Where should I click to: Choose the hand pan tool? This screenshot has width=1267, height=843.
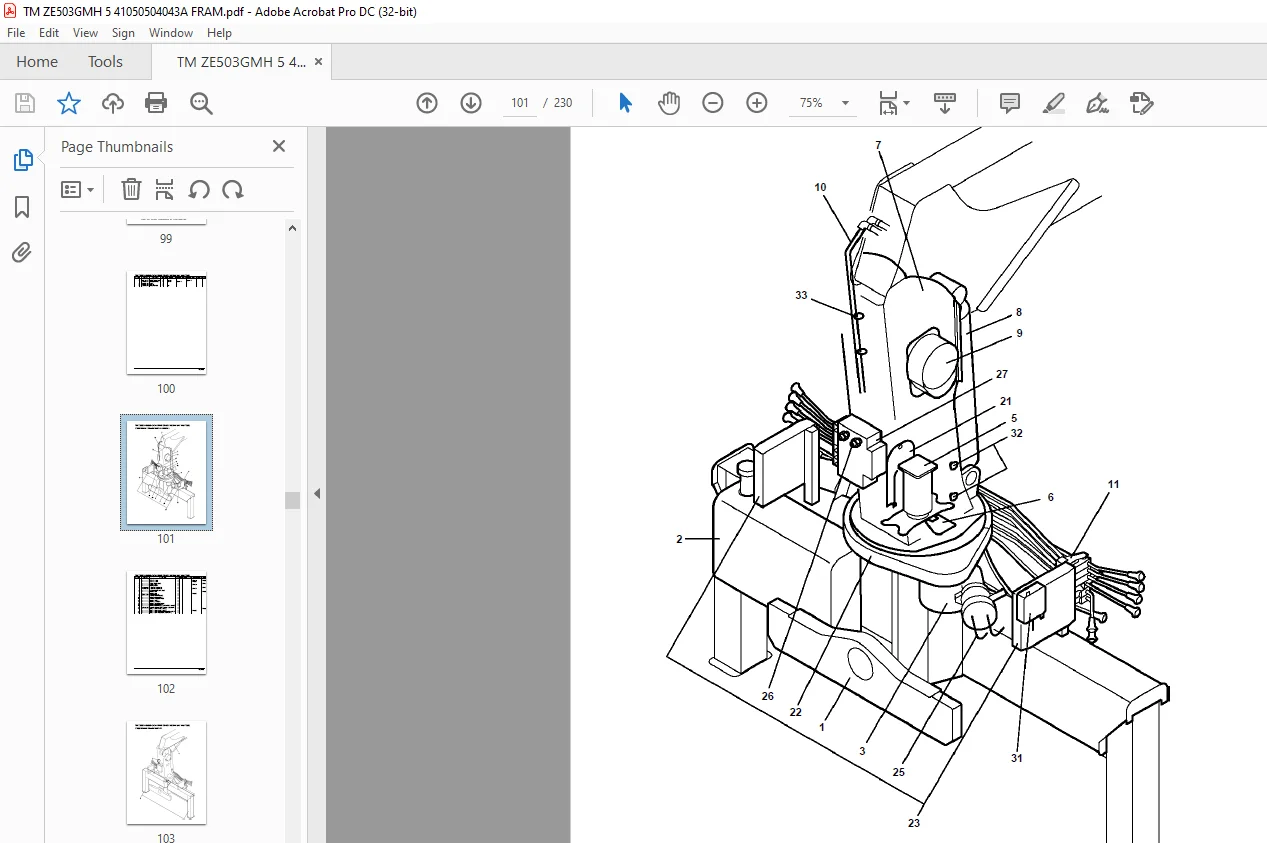669,103
